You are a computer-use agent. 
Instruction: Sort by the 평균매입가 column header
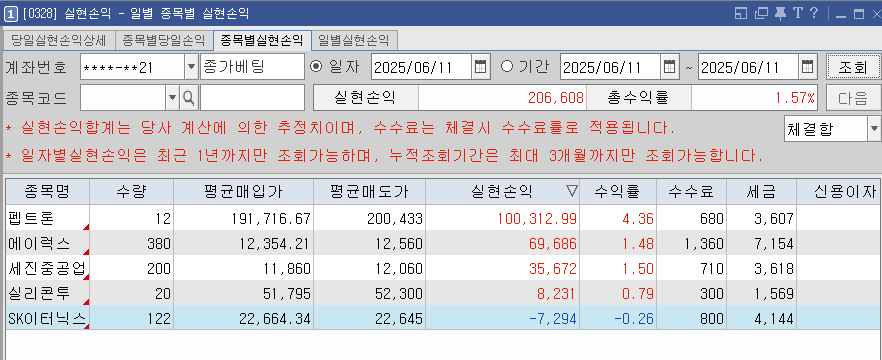(x=244, y=192)
